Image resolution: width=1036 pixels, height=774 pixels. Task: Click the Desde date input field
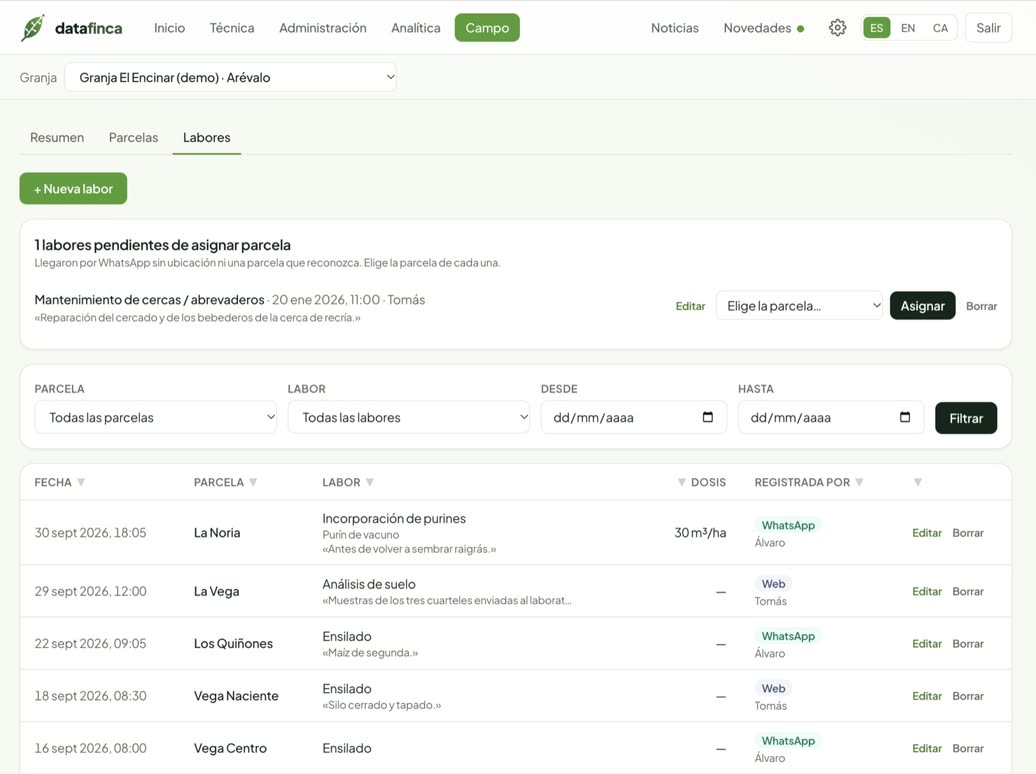tap(633, 417)
